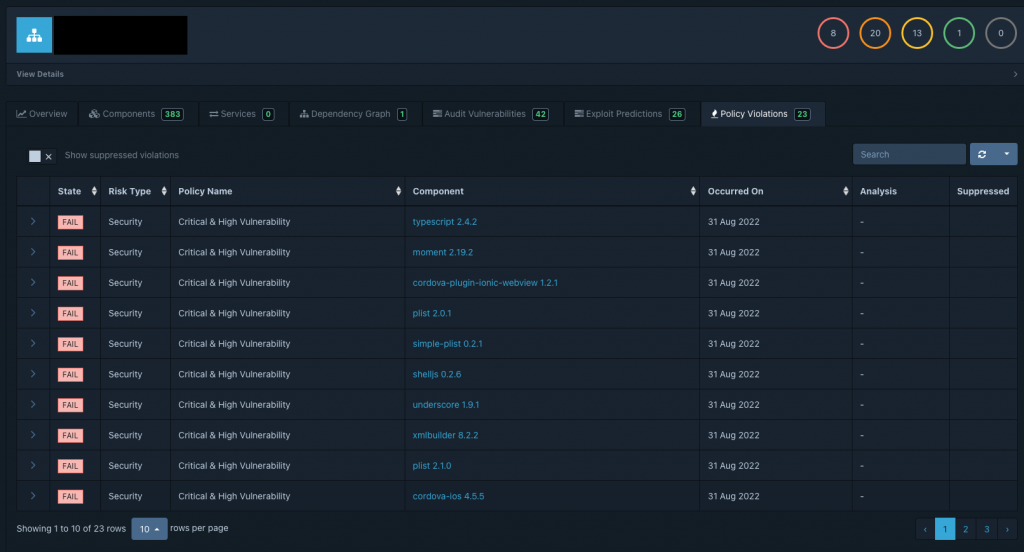
Task: Click the green low severity circle showing 1
Action: [x=959, y=33]
